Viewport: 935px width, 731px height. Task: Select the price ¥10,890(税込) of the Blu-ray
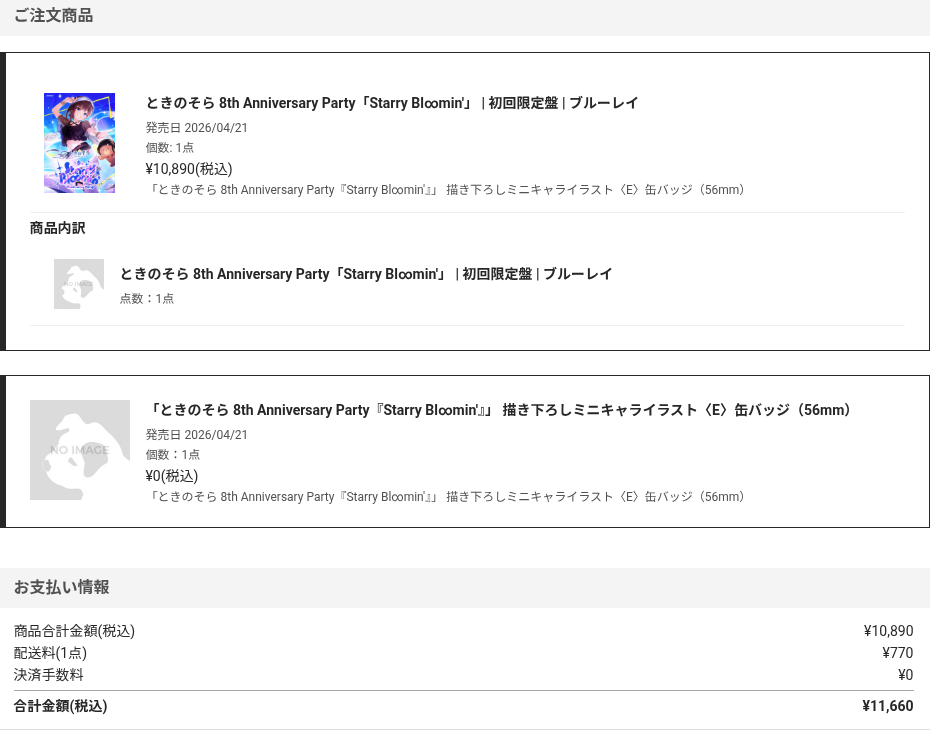[189, 169]
